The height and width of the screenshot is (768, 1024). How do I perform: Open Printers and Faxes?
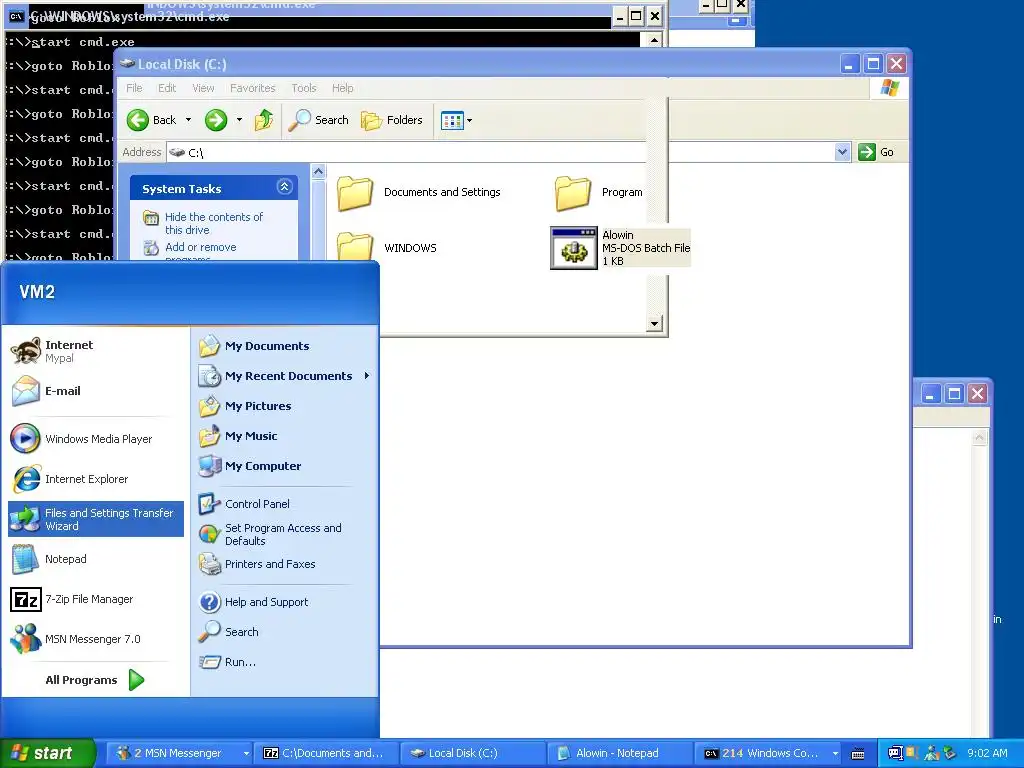[x=285, y=564]
